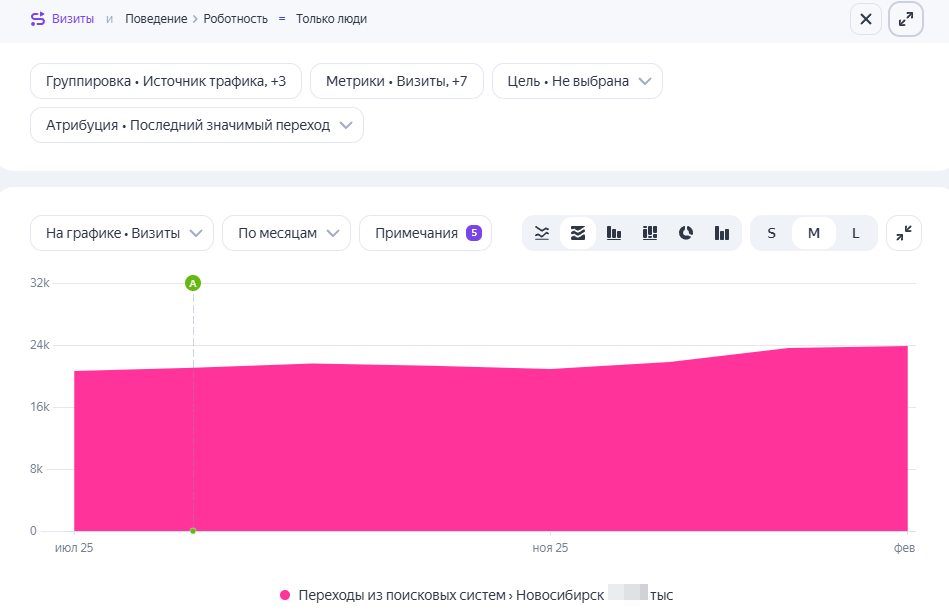The height and width of the screenshot is (611, 949).
Task: Select the last column chart icon
Action: tap(721, 233)
